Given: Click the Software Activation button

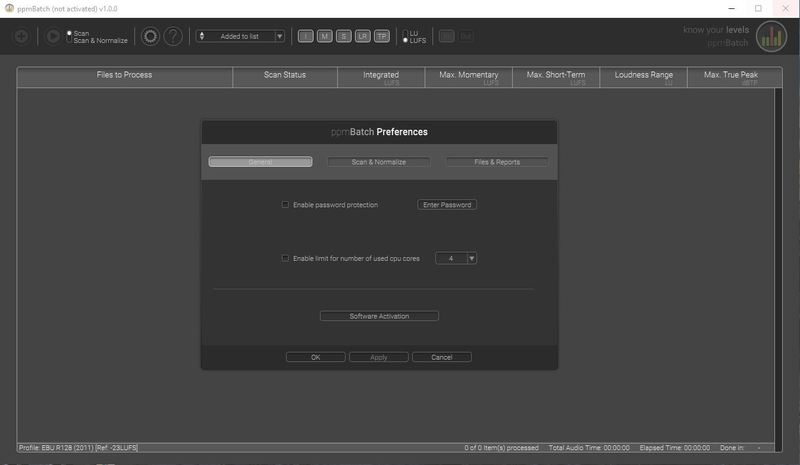Looking at the screenshot, I should (x=379, y=316).
